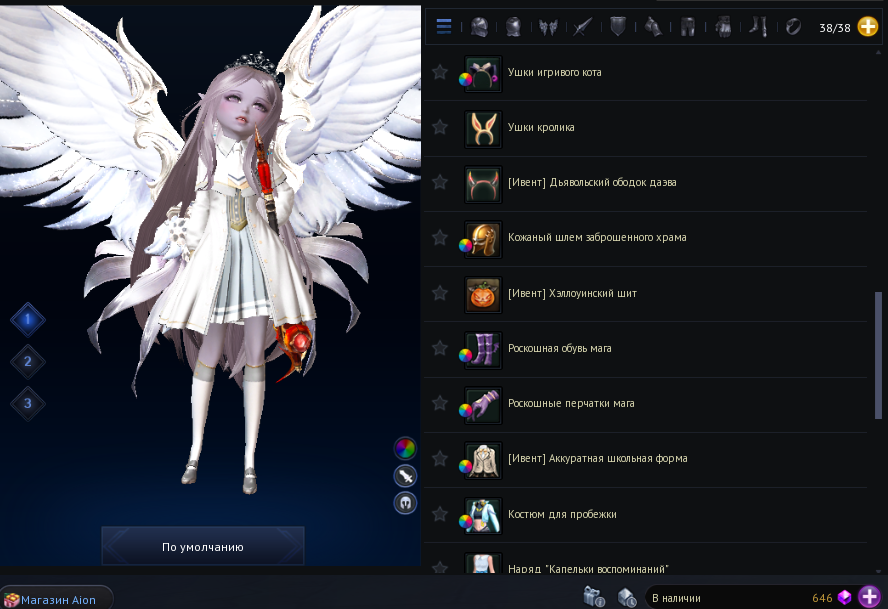Image resolution: width=888 pixels, height=609 pixels.
Task: Select the Halloween pumpkin shield icon
Action: coord(483,295)
